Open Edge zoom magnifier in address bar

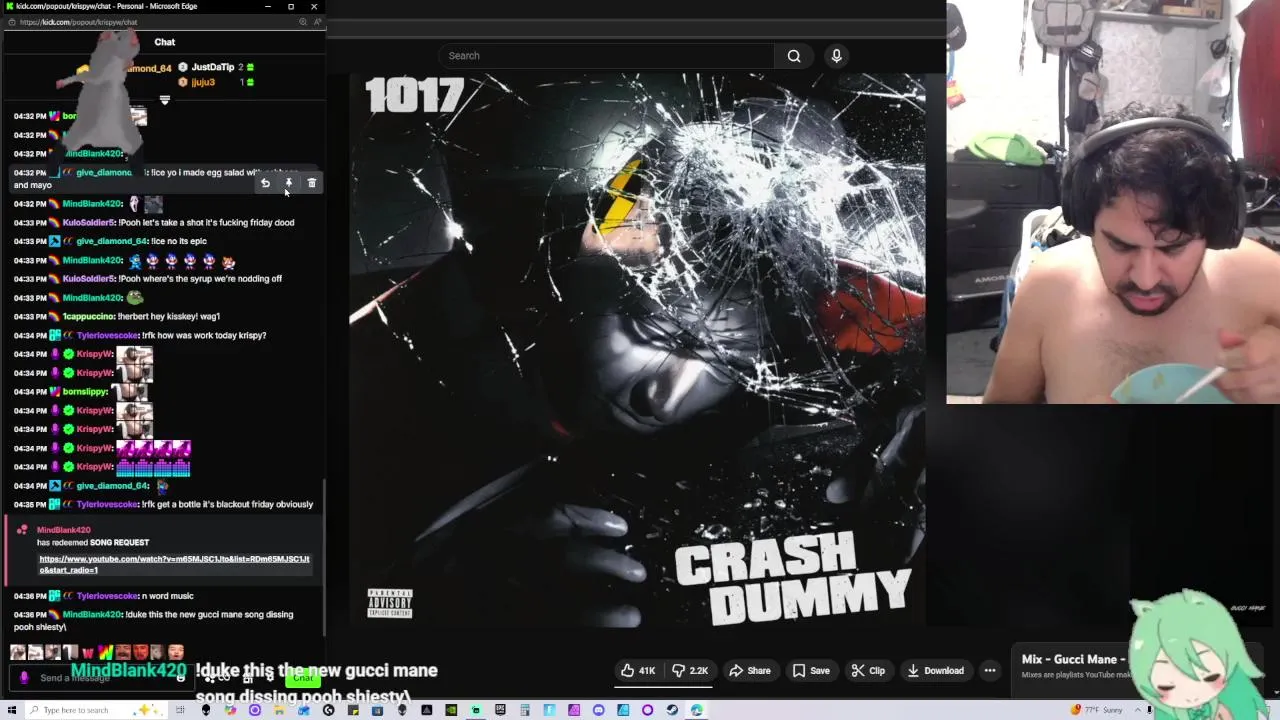pos(303,22)
